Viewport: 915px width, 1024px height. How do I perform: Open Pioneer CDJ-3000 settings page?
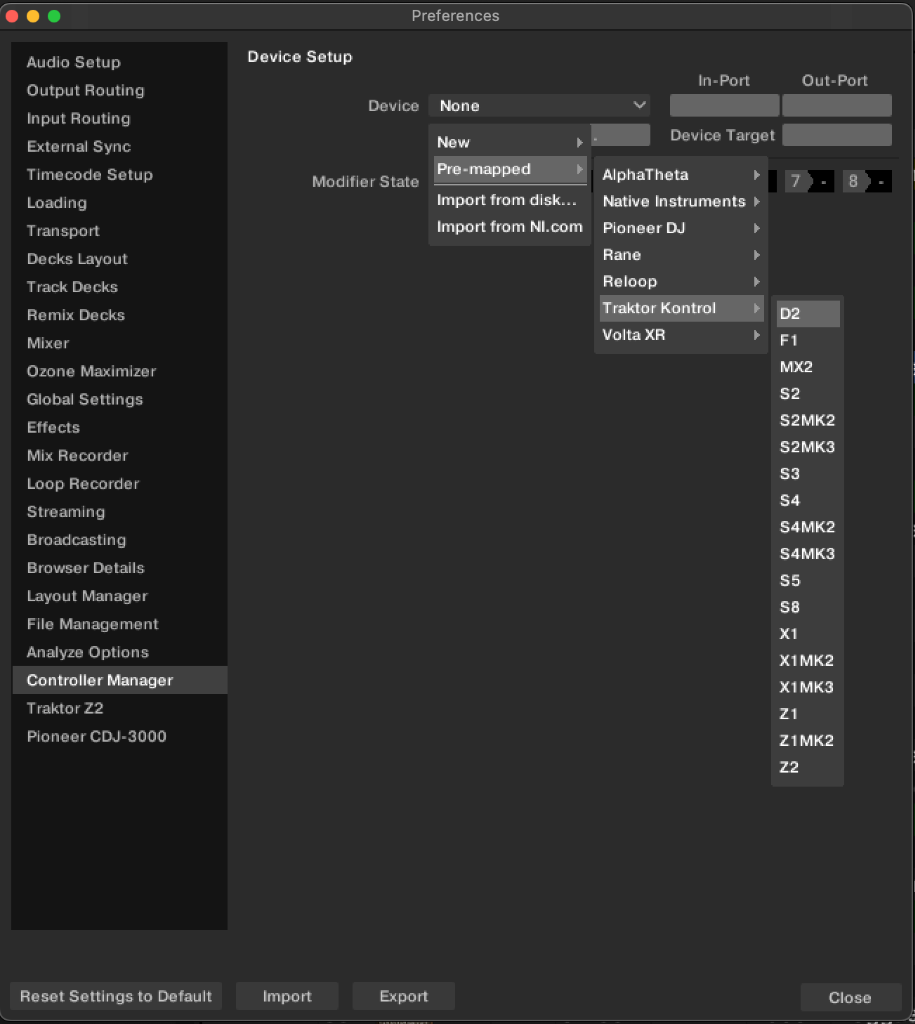click(x=120, y=736)
